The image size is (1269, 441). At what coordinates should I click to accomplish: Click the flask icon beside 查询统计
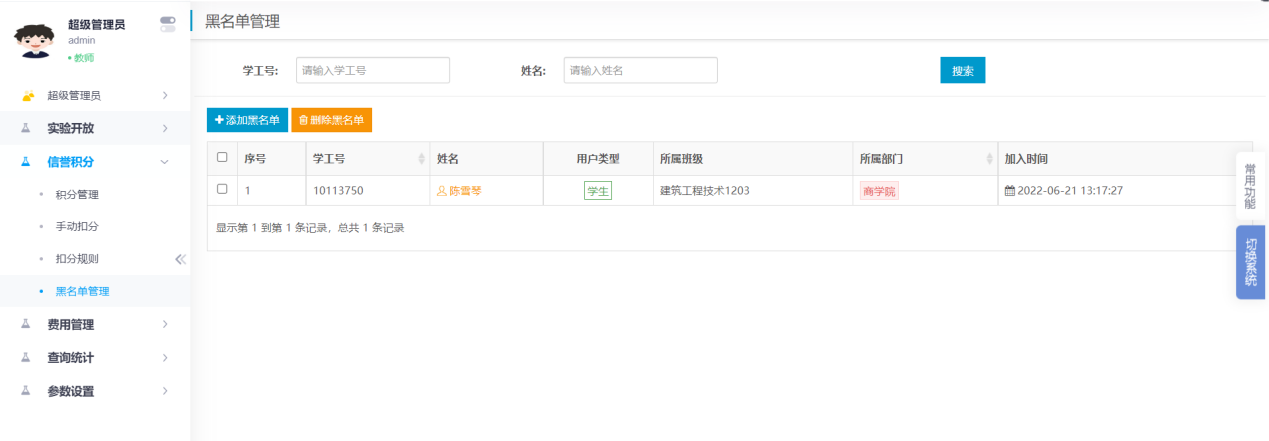coord(27,358)
